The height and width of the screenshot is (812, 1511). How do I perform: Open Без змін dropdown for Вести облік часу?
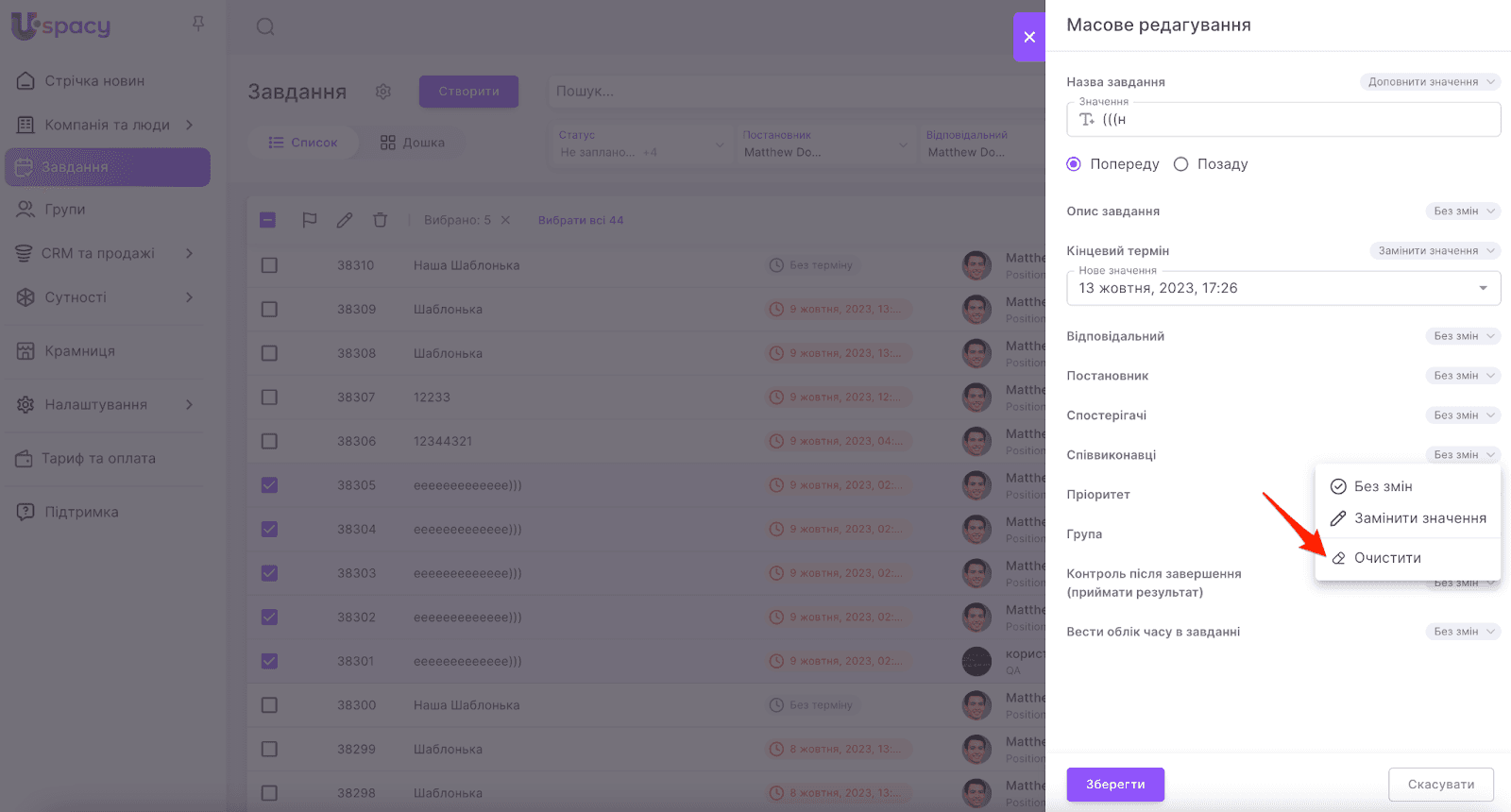click(x=1463, y=632)
